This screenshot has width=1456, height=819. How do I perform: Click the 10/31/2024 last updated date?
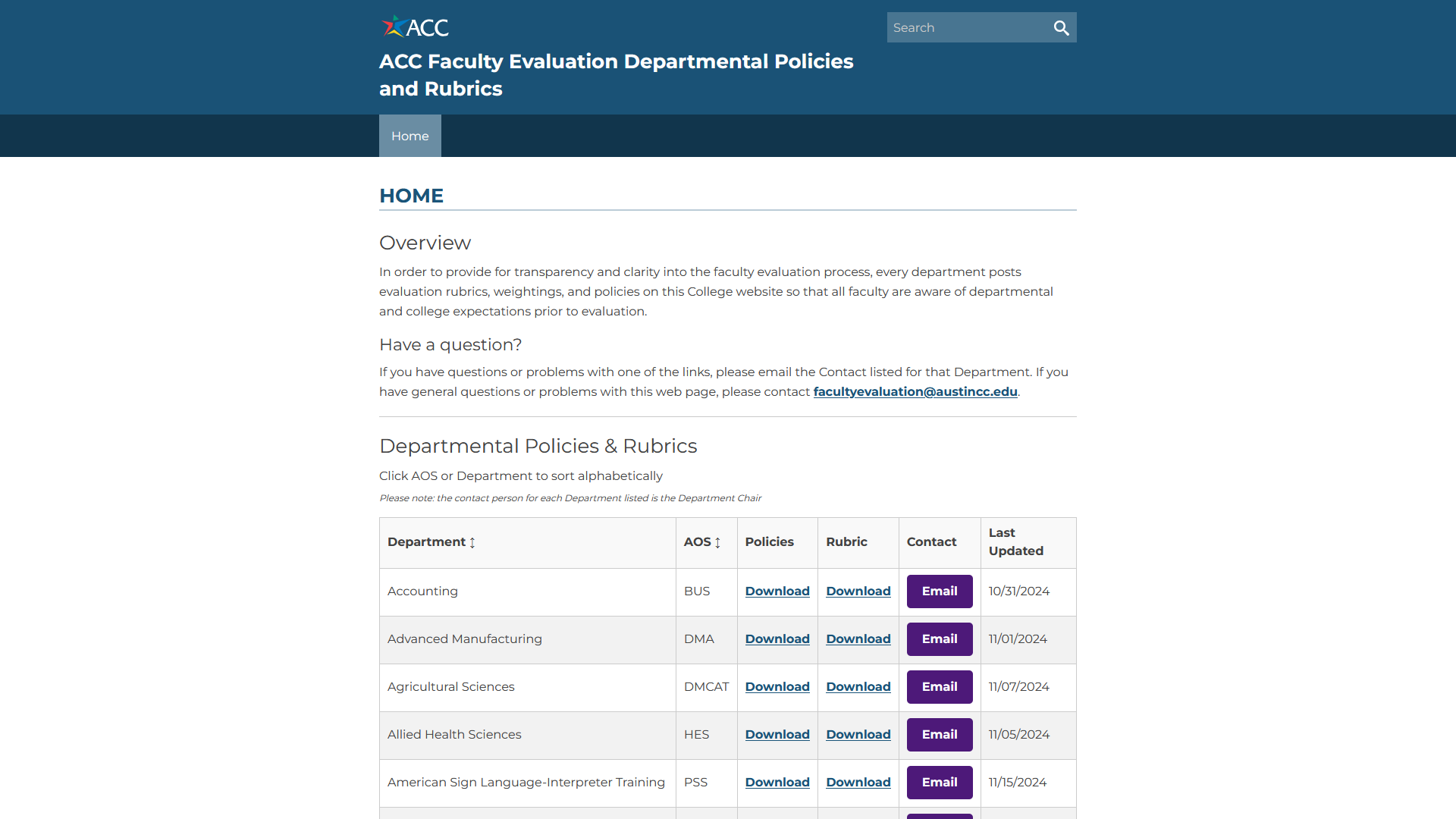point(1019,591)
